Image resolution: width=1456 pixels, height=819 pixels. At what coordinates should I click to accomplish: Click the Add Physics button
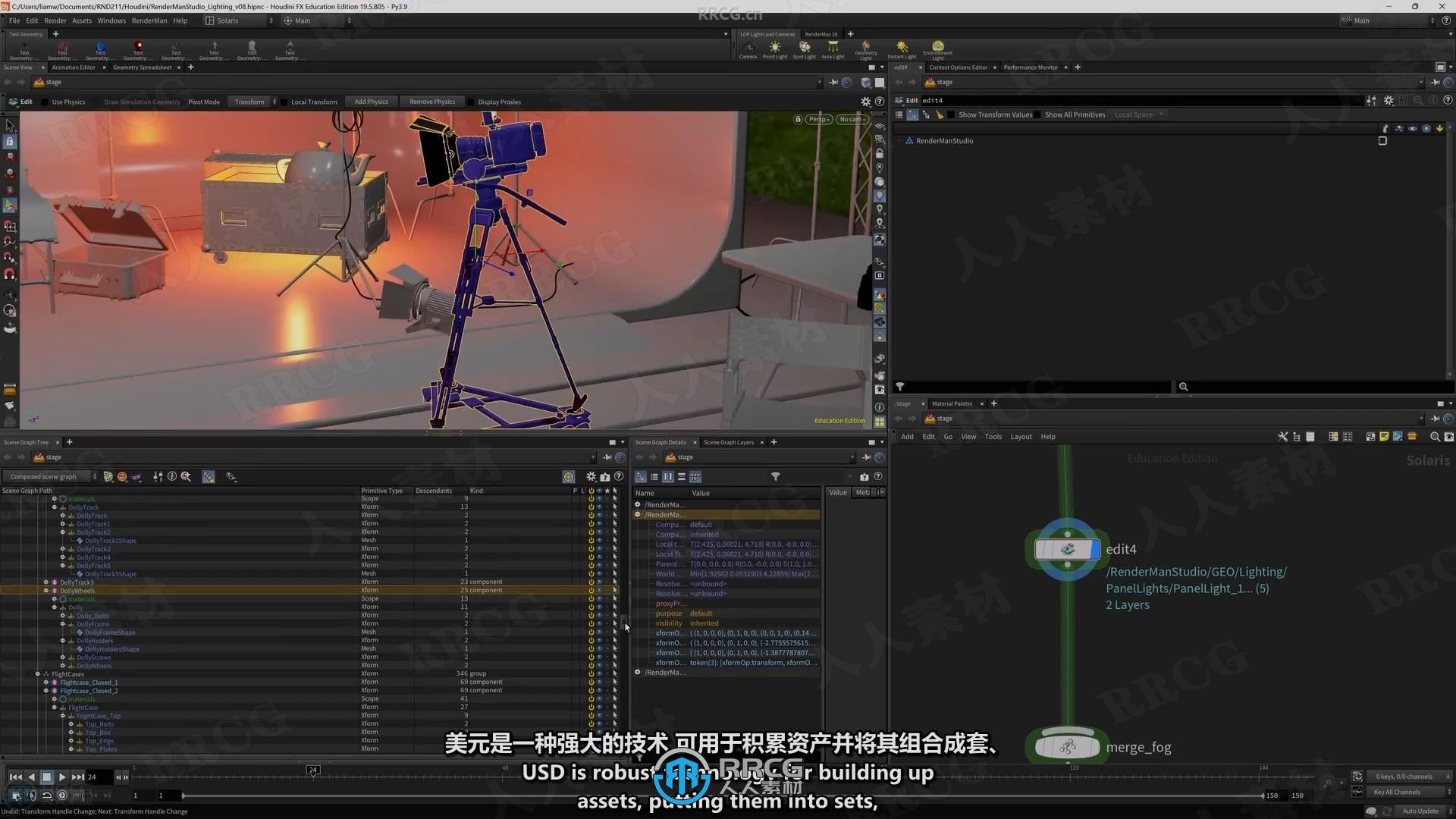tap(371, 102)
